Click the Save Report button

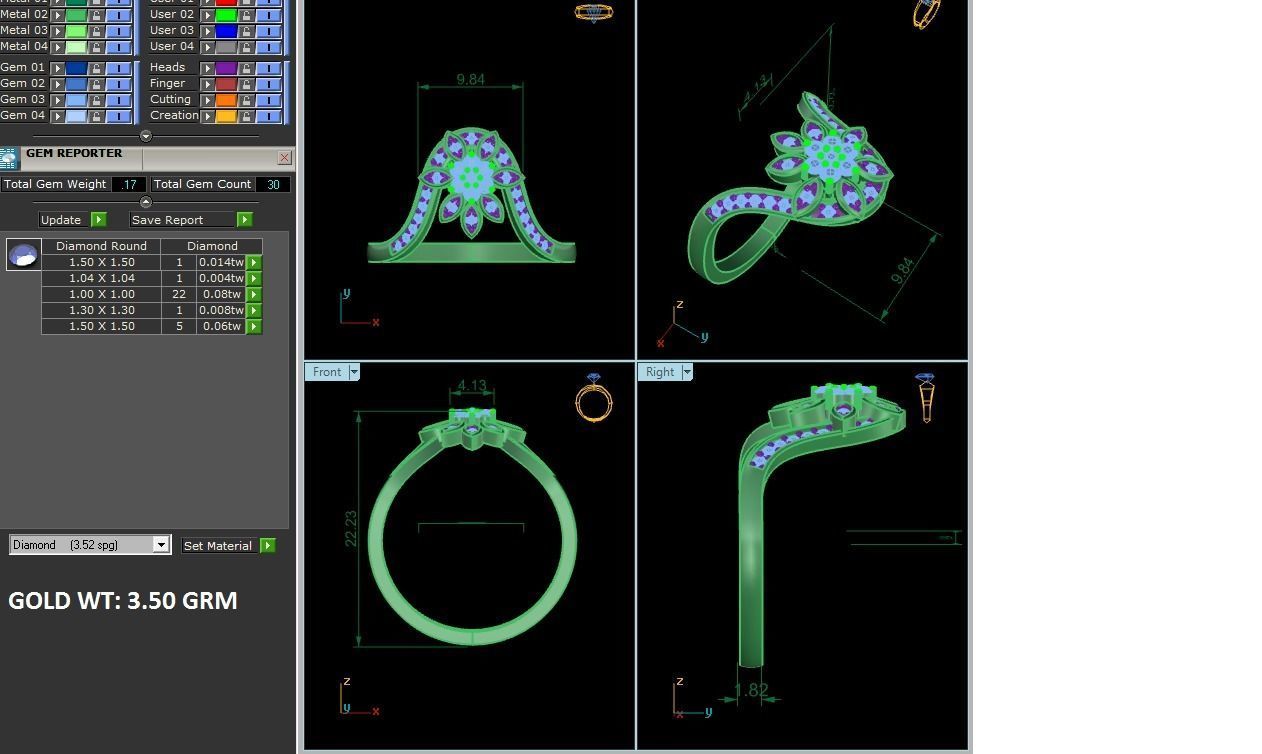click(183, 220)
